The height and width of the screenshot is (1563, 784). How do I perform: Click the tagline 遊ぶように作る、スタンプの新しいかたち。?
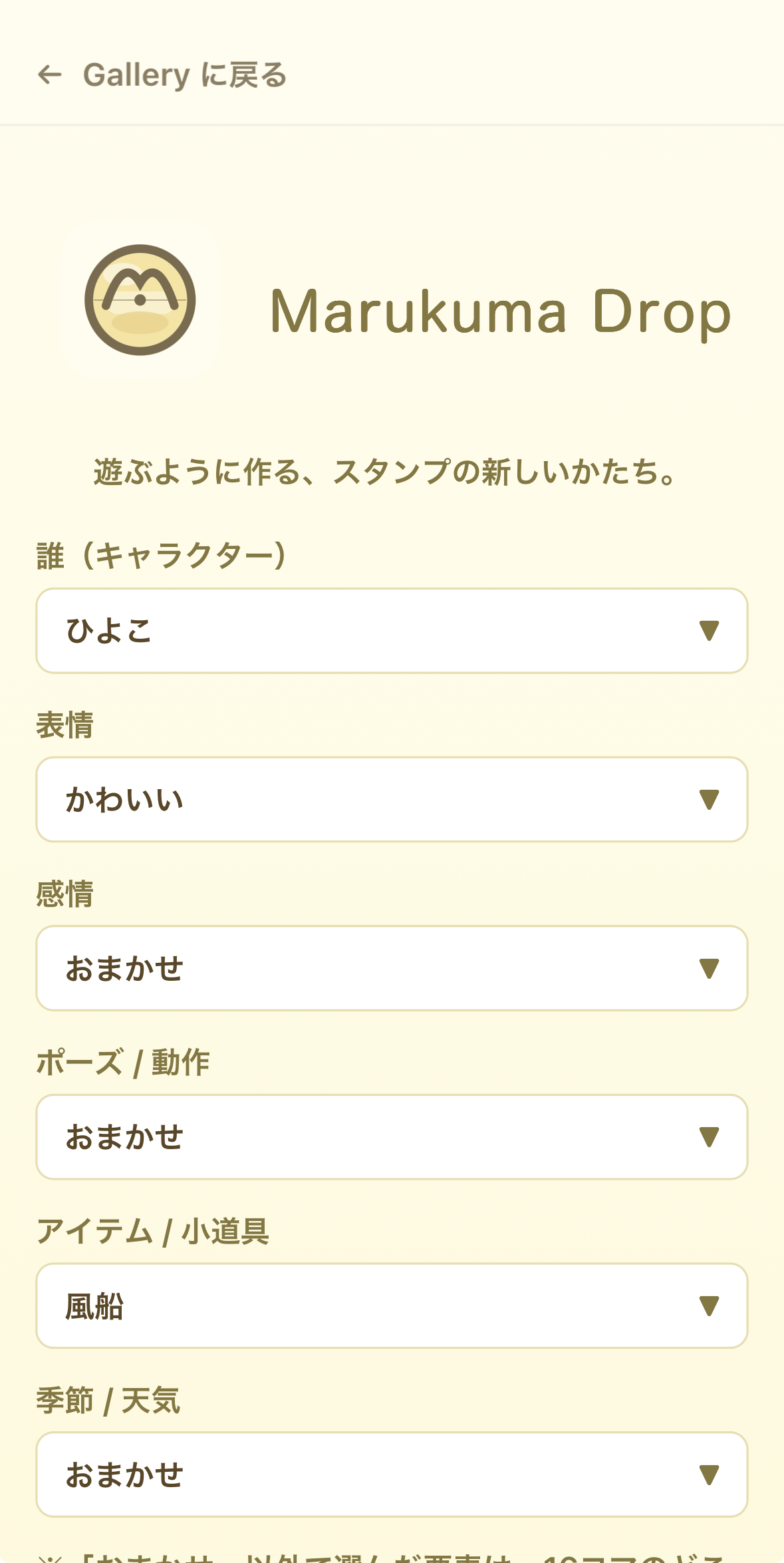click(x=384, y=472)
